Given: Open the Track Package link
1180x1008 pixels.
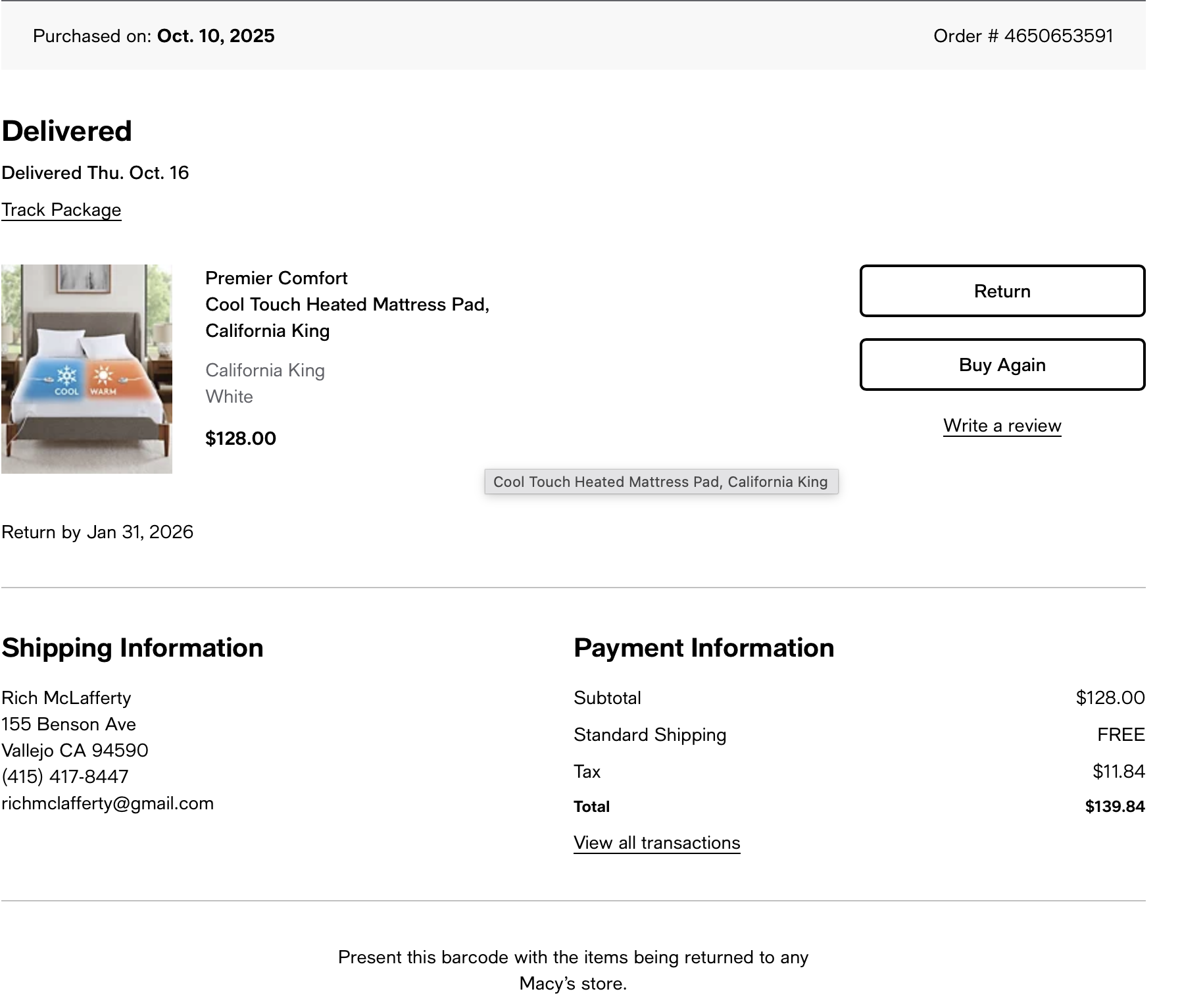Looking at the screenshot, I should point(61,210).
